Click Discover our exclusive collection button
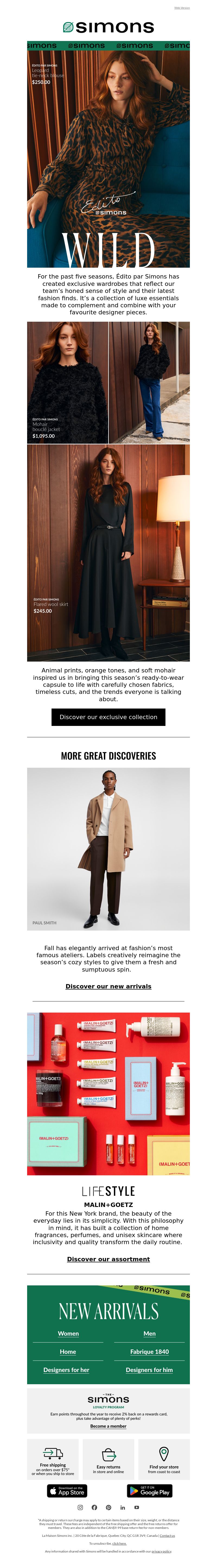The image size is (217, 1568). (108, 717)
